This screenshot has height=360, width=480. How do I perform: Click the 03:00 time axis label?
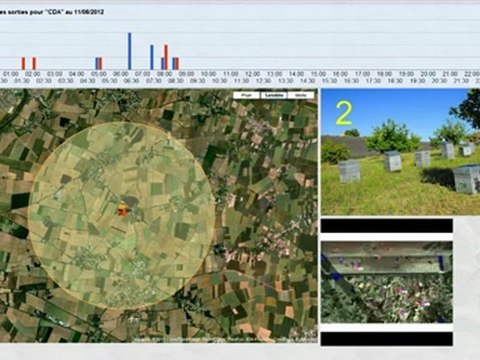(55, 74)
